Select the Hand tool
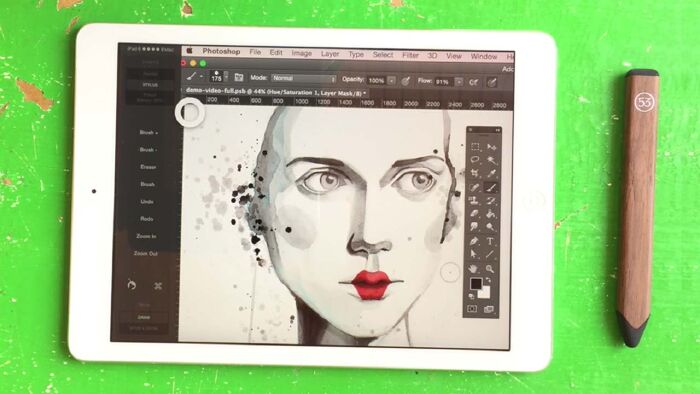This screenshot has width=700, height=394. click(x=474, y=269)
